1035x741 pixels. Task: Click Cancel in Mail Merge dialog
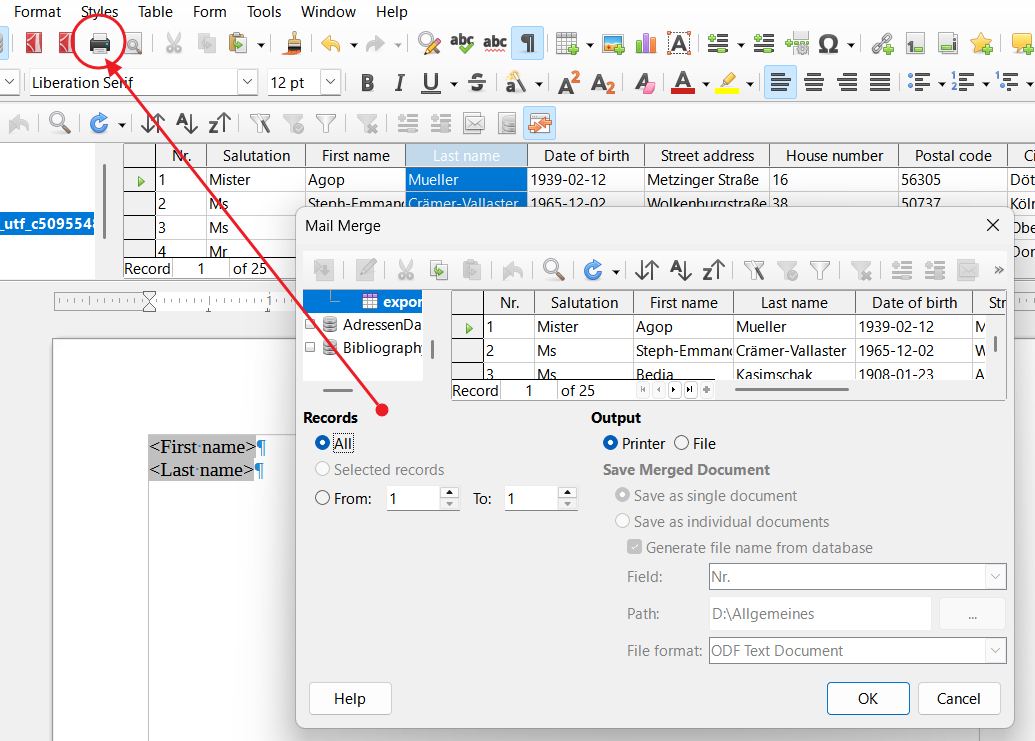tap(958, 698)
